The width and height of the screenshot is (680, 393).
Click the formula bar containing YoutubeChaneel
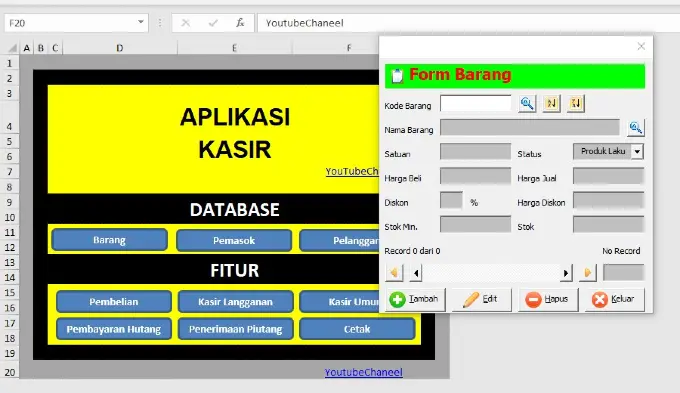point(468,23)
